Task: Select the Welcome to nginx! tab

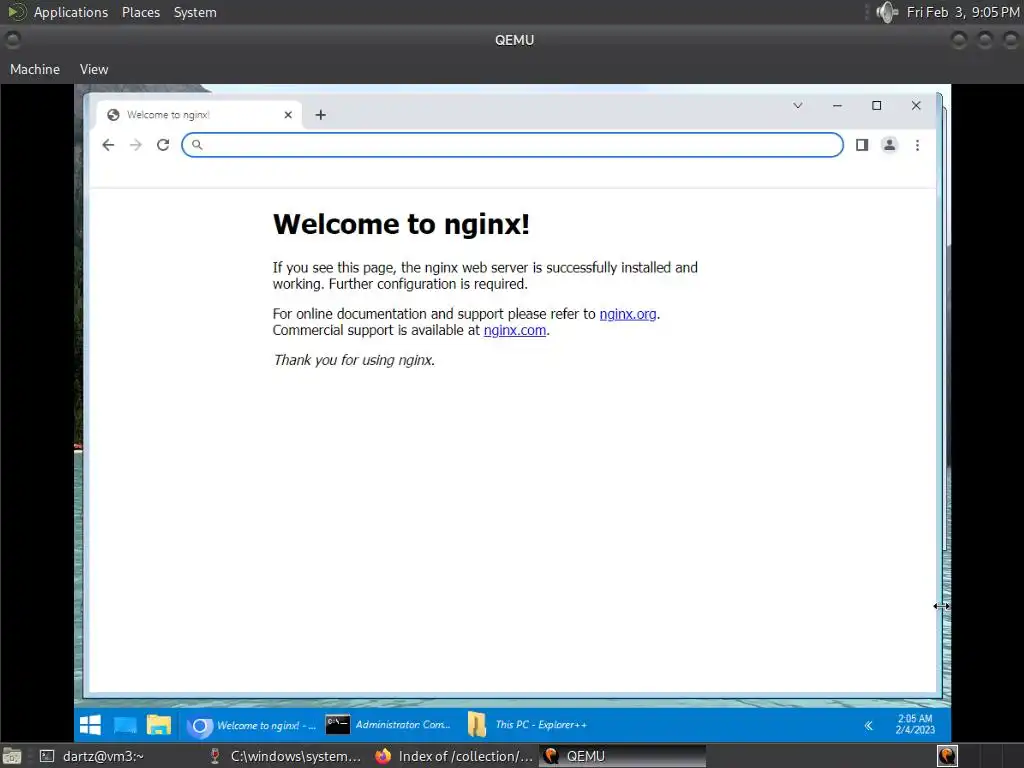Action: [x=199, y=115]
